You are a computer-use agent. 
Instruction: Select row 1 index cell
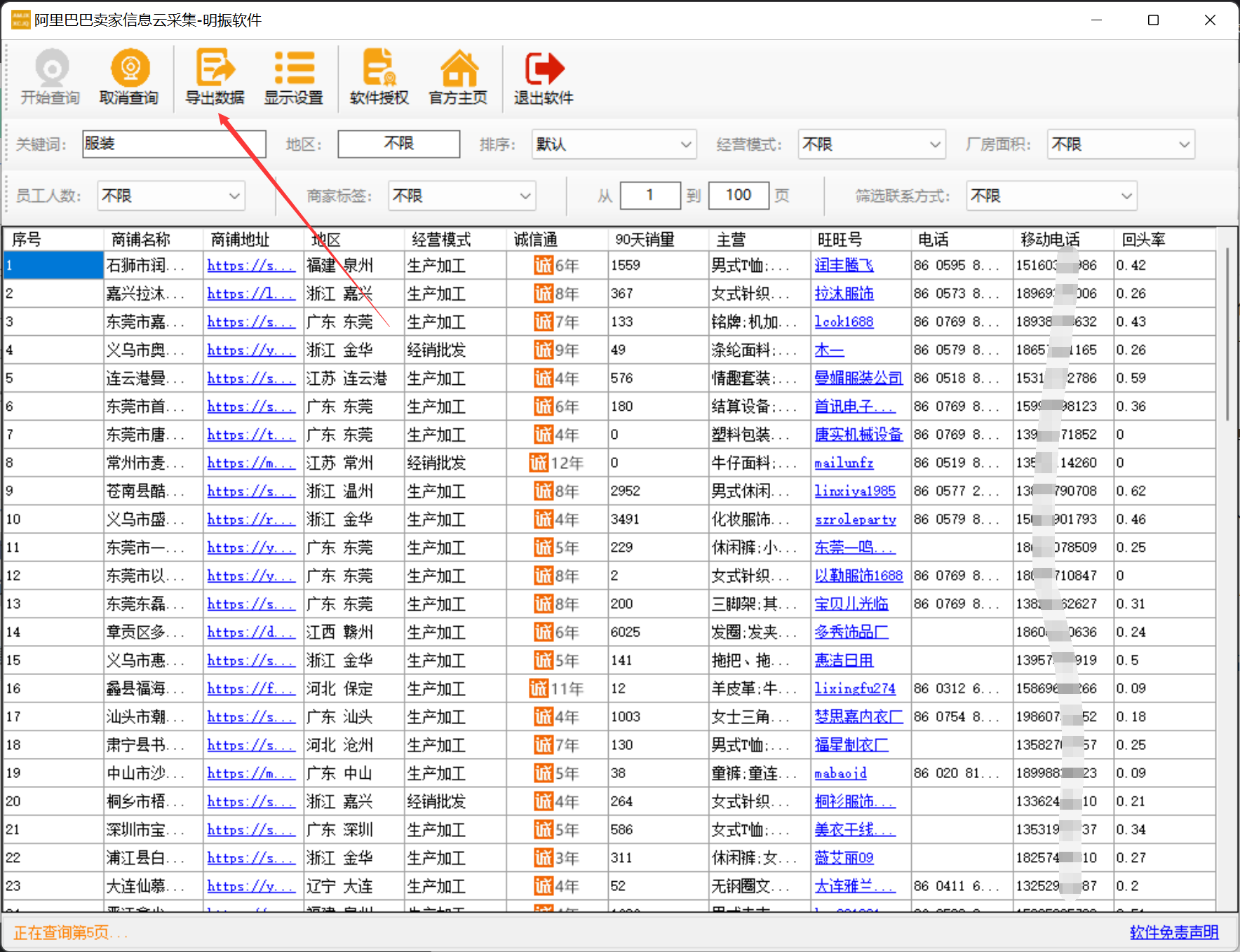click(x=53, y=266)
